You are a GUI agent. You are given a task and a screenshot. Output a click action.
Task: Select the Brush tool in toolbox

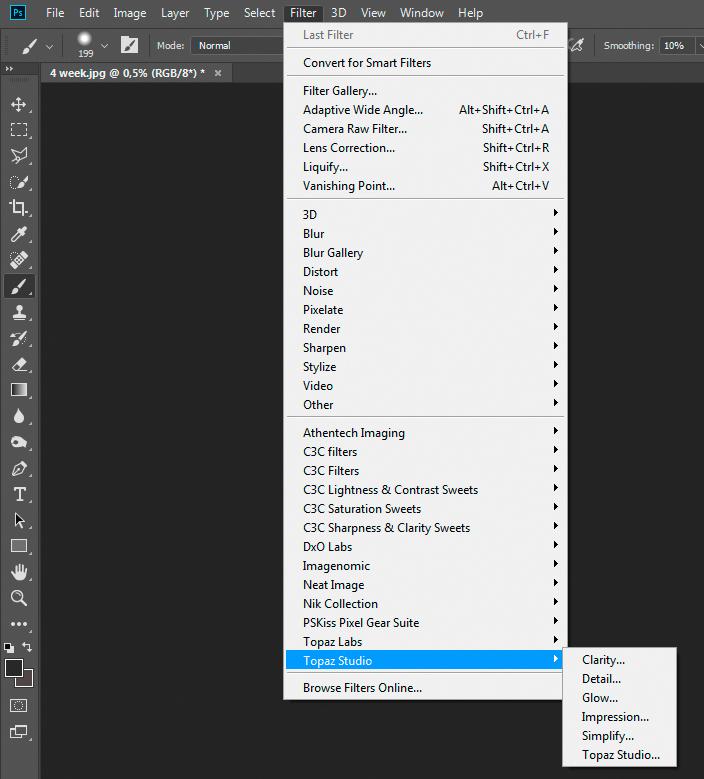point(19,286)
